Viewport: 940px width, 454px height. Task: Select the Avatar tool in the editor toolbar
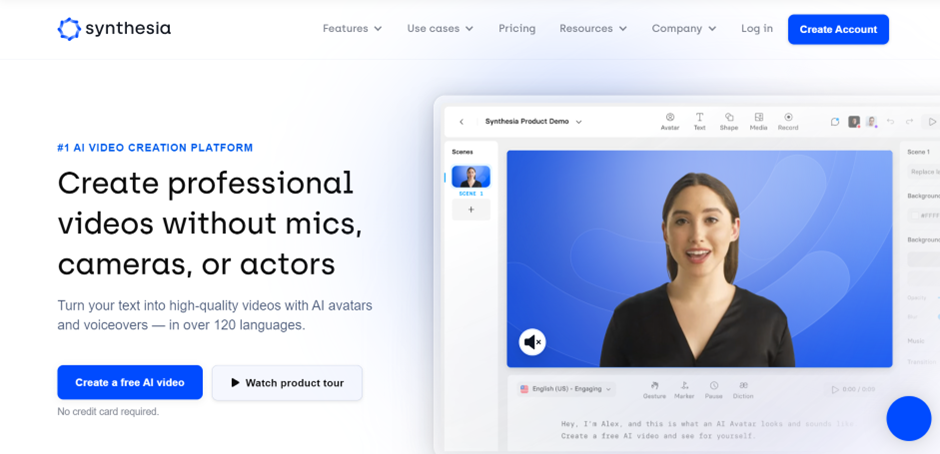pos(670,121)
